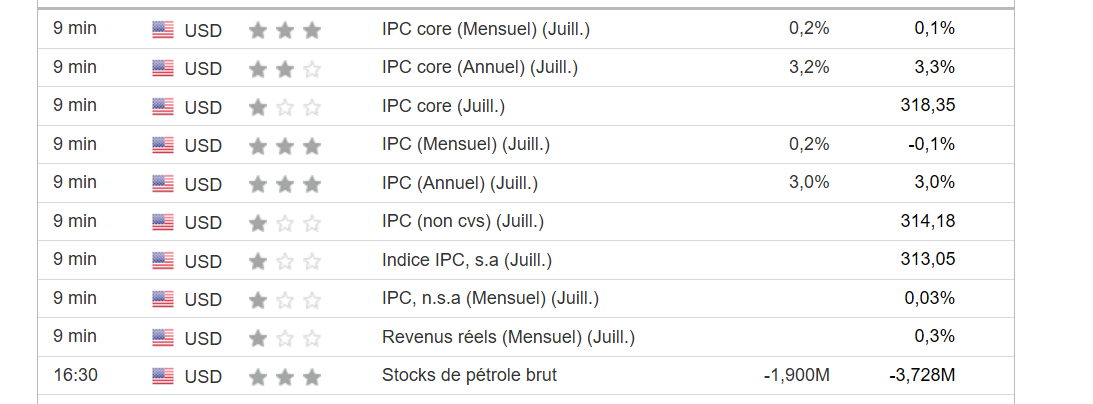1093x404 pixels.
Task: Open the IPC core (Mensuel) (Juill.) event
Action: point(486,29)
